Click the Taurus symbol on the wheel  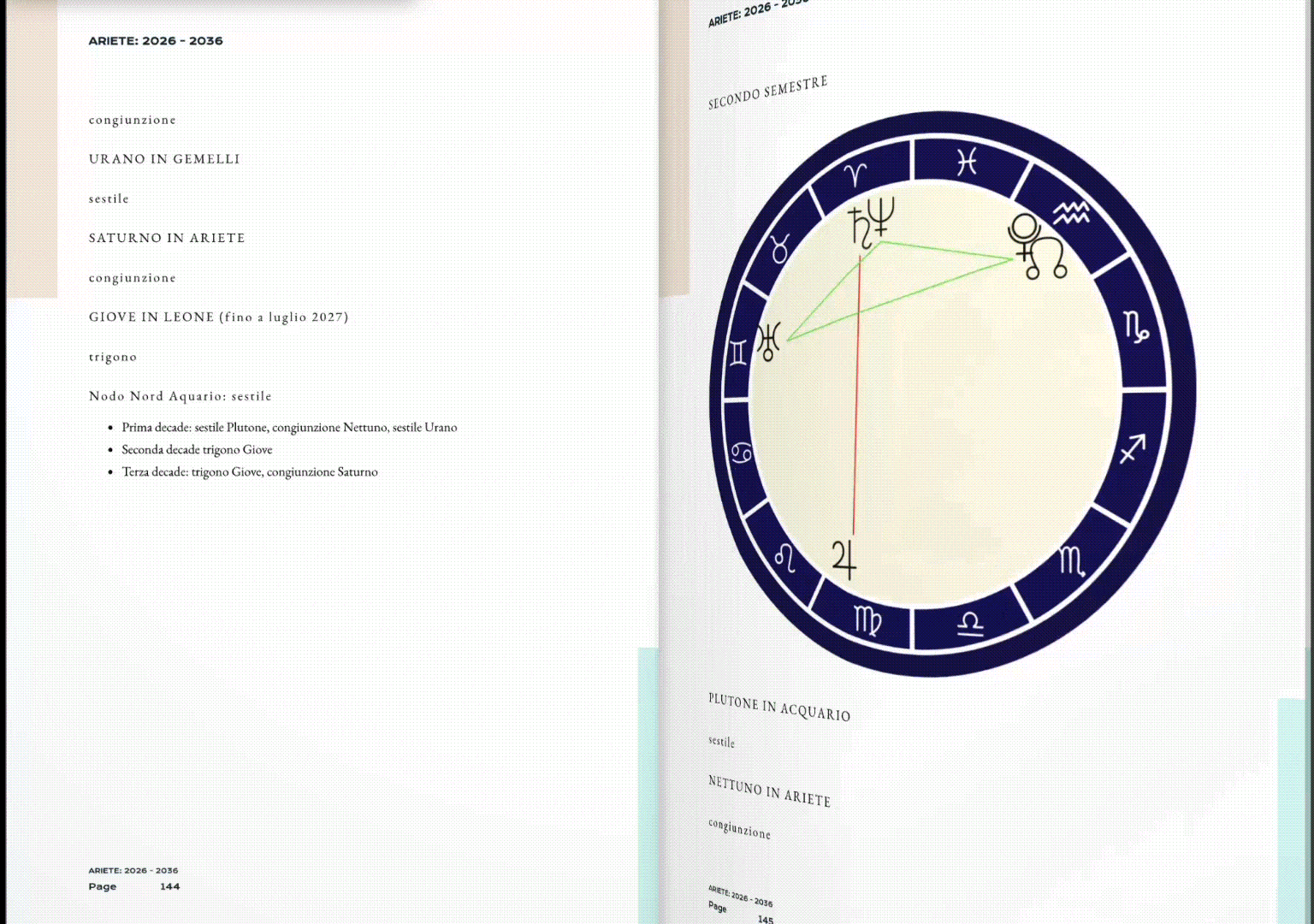pos(779,249)
